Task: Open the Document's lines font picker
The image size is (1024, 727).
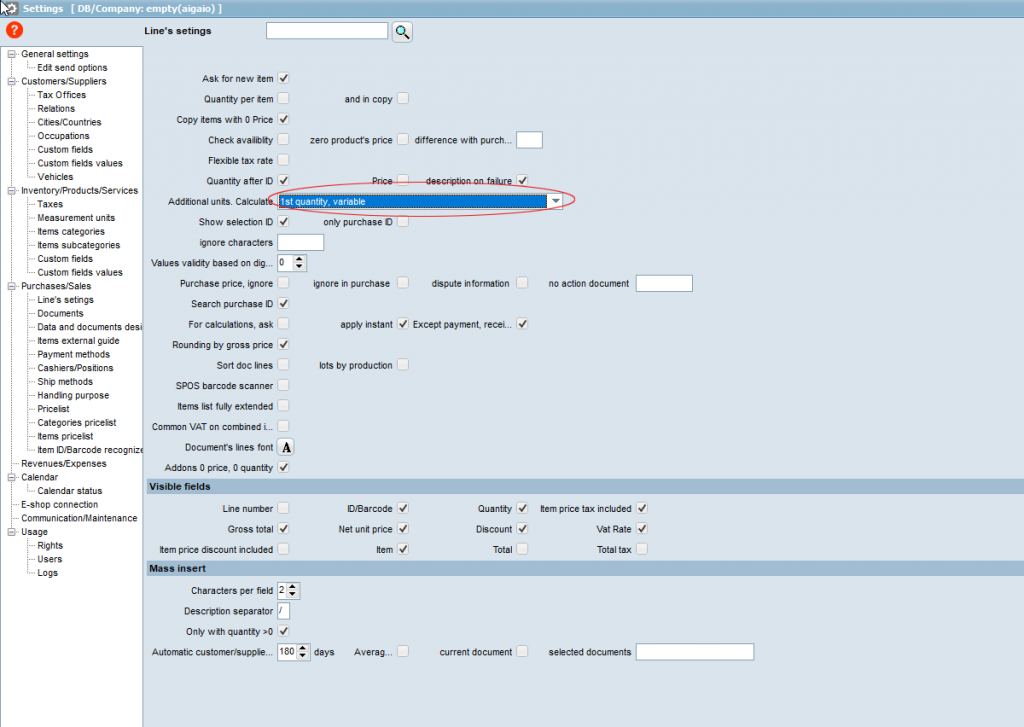Action: (x=285, y=447)
